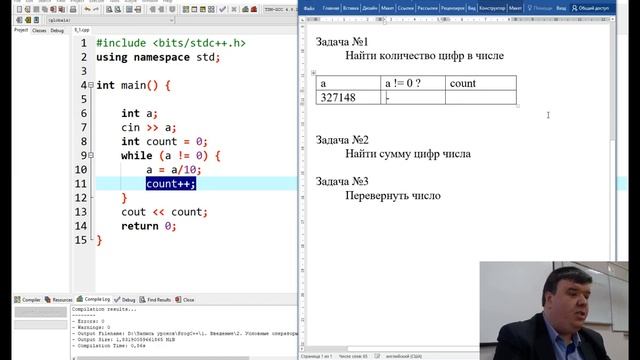
Task: Click the table move handle in Word document
Action: (313, 73)
